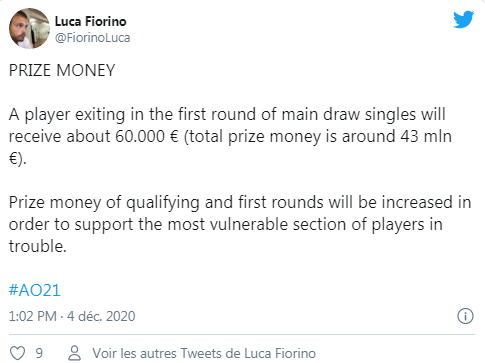This screenshot has height=363, width=485.
Task: Click the Twitter bird logo
Action: tap(463, 19)
